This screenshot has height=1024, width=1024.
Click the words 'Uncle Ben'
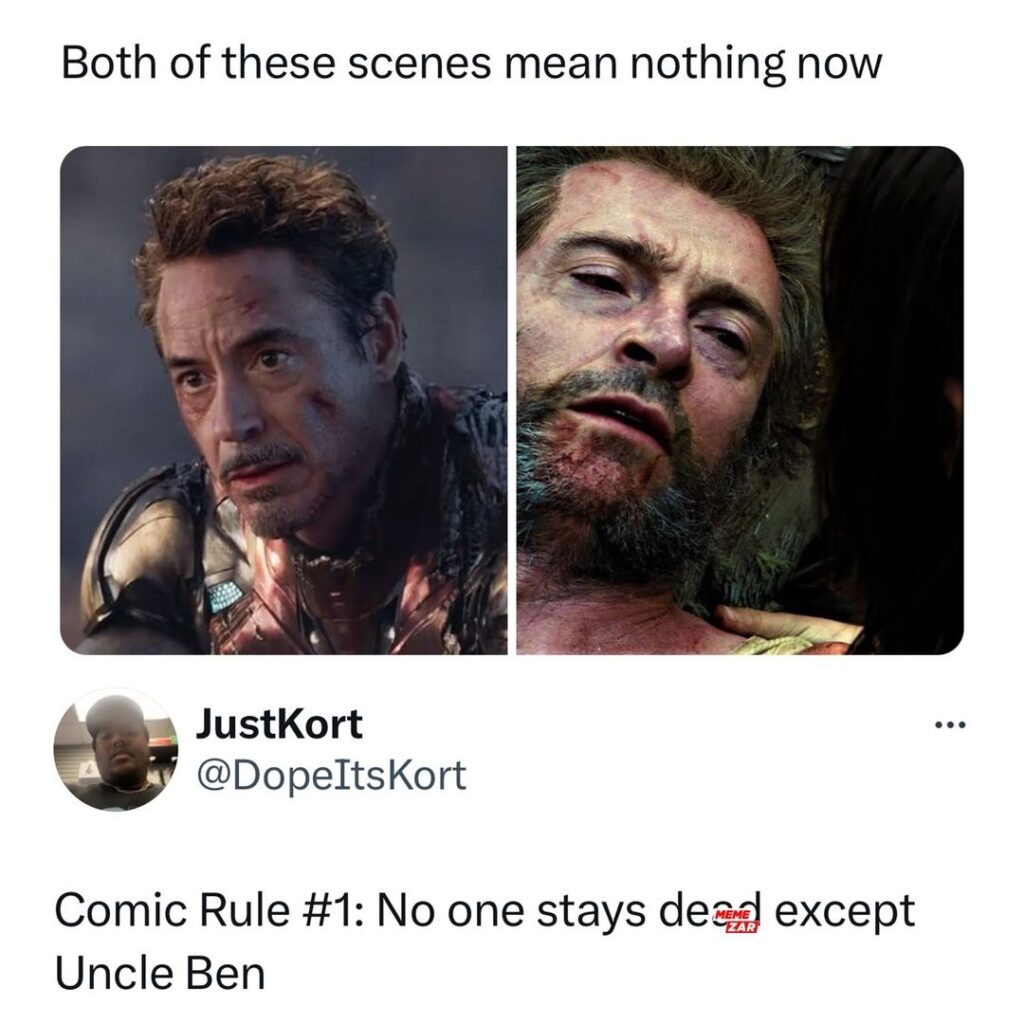[x=160, y=973]
